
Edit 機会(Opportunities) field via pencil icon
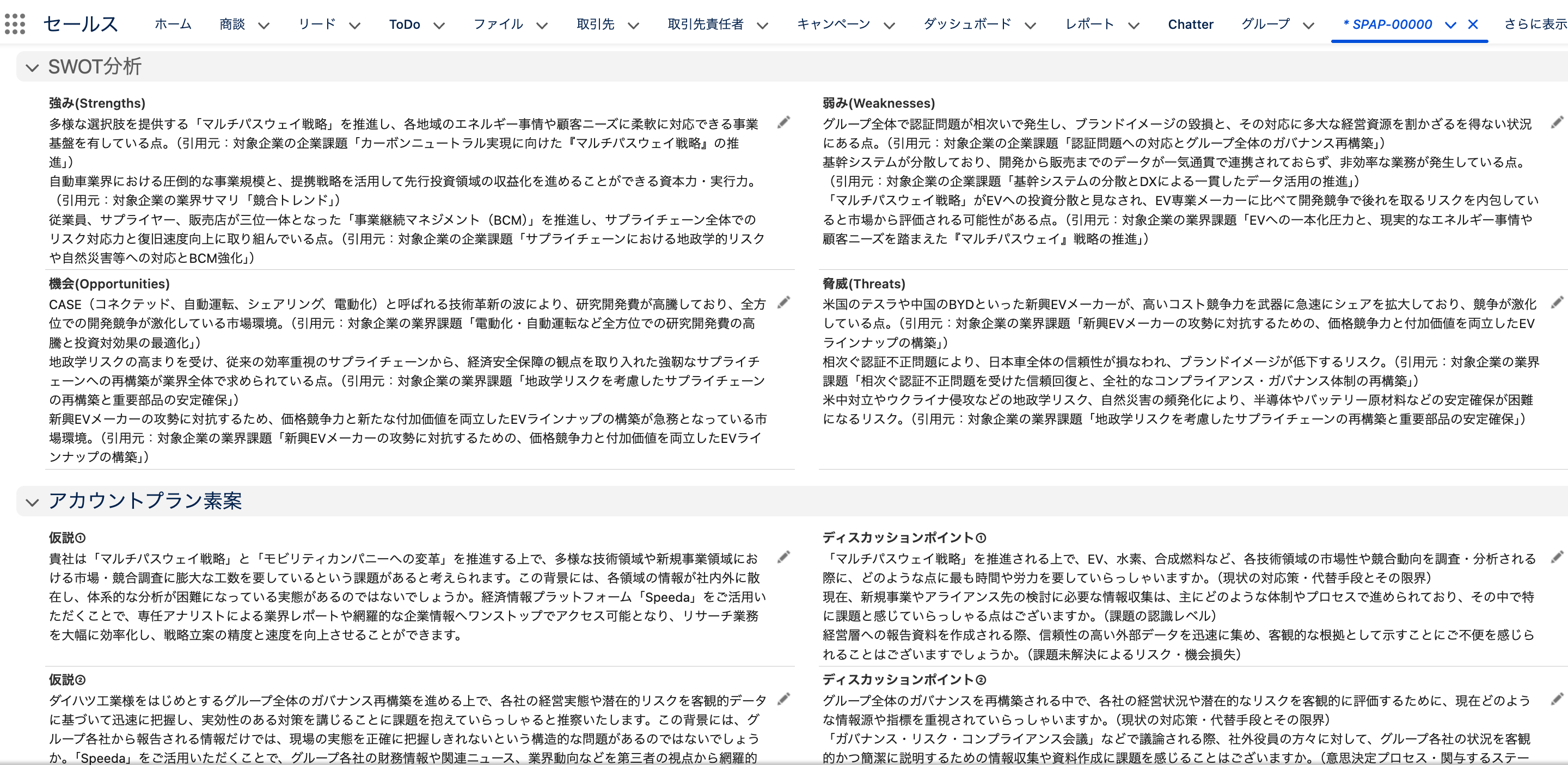[783, 302]
